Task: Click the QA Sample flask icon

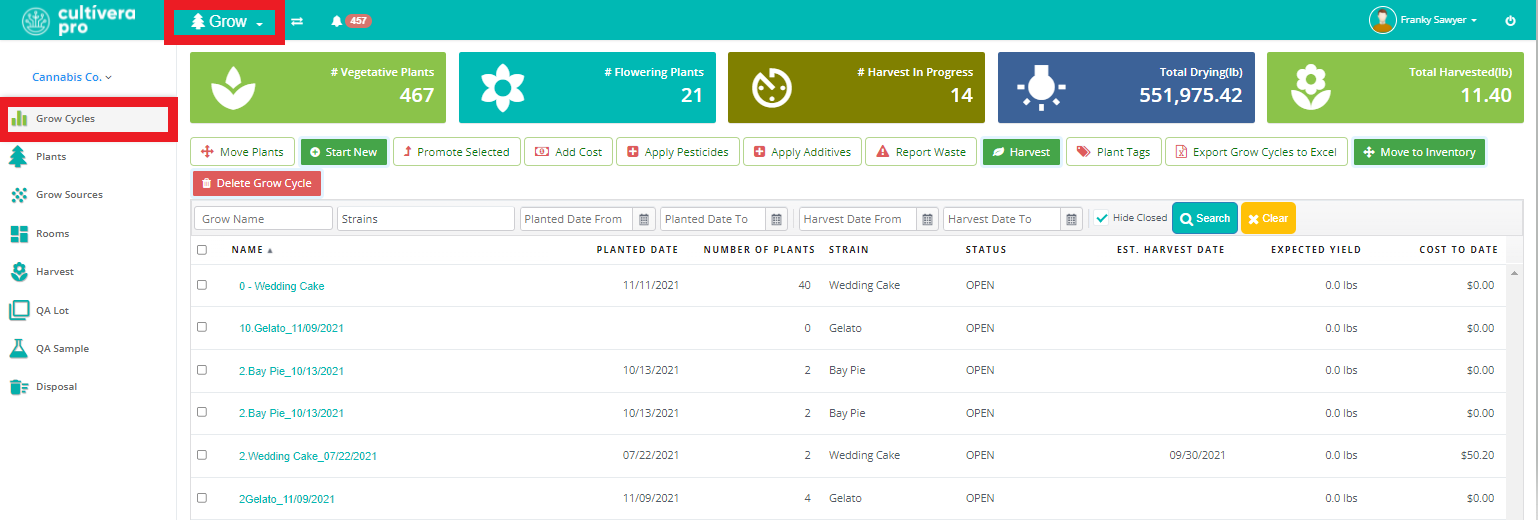Action: [18, 349]
